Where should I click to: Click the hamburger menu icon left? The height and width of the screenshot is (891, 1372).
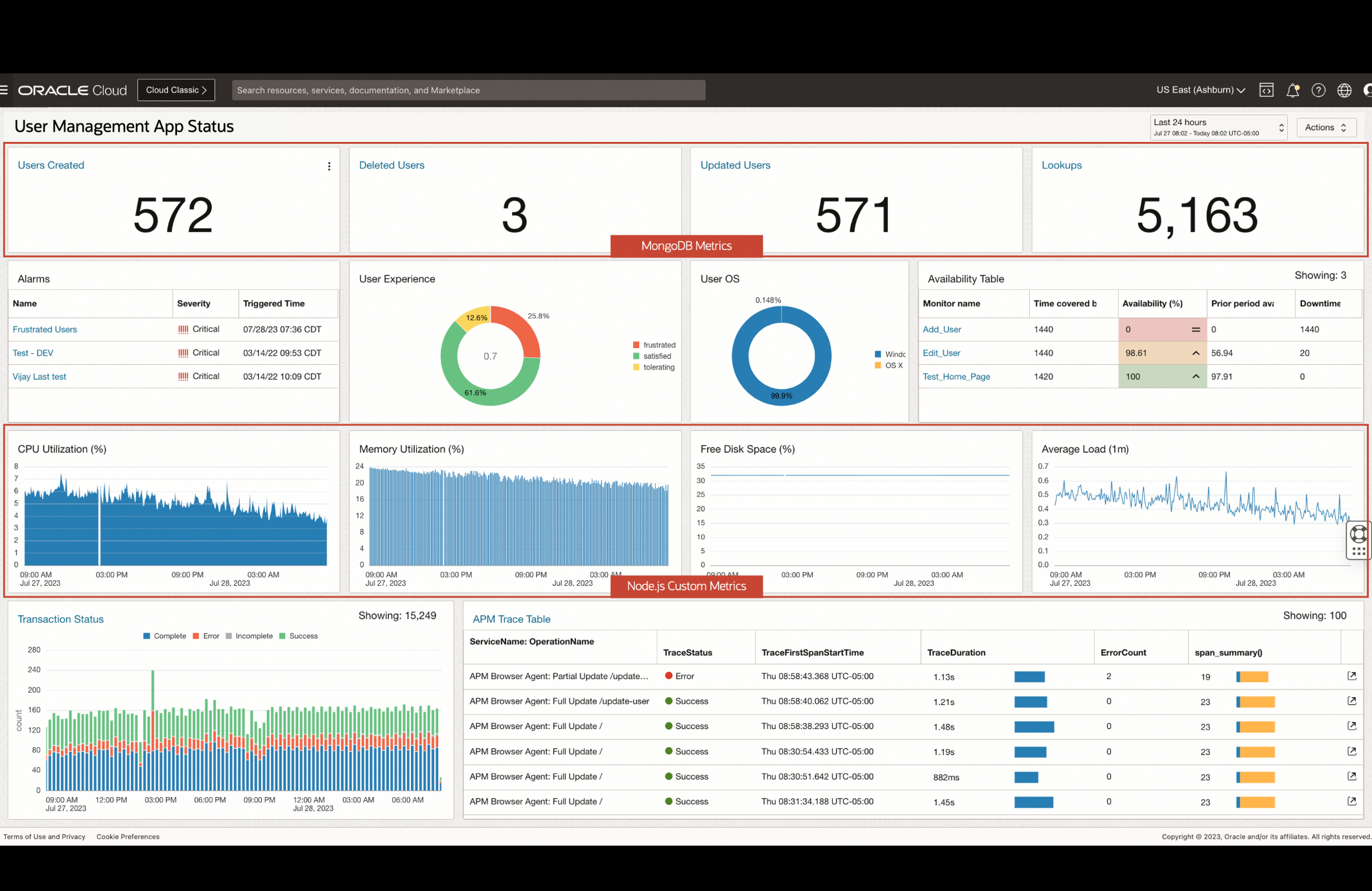(5, 89)
